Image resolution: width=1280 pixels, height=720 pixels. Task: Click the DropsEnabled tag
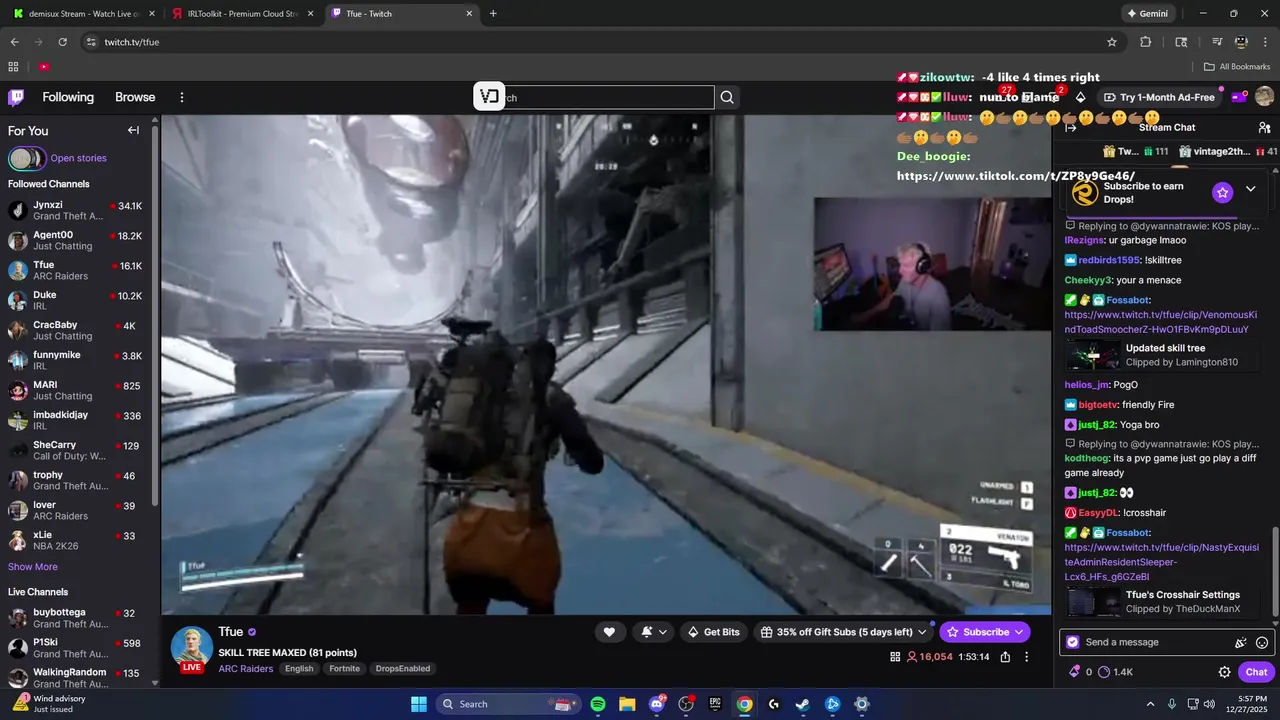(x=403, y=669)
